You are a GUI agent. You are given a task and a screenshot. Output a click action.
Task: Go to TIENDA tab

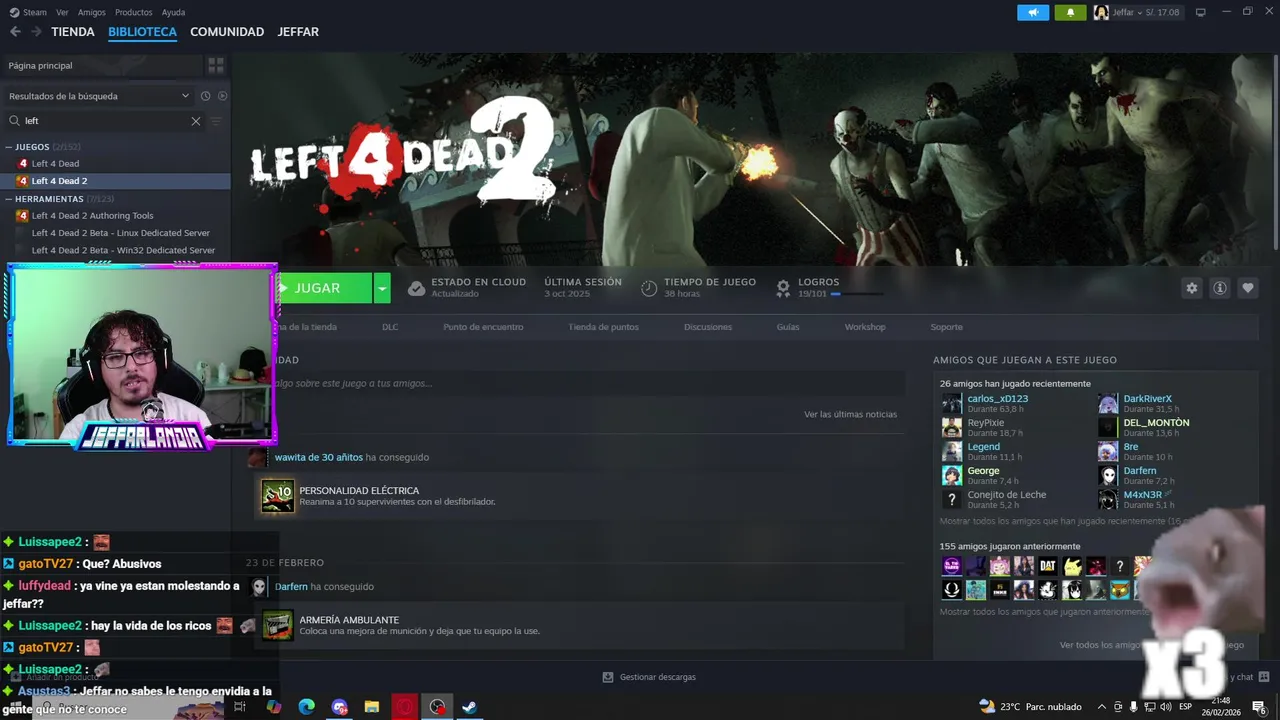point(73,32)
